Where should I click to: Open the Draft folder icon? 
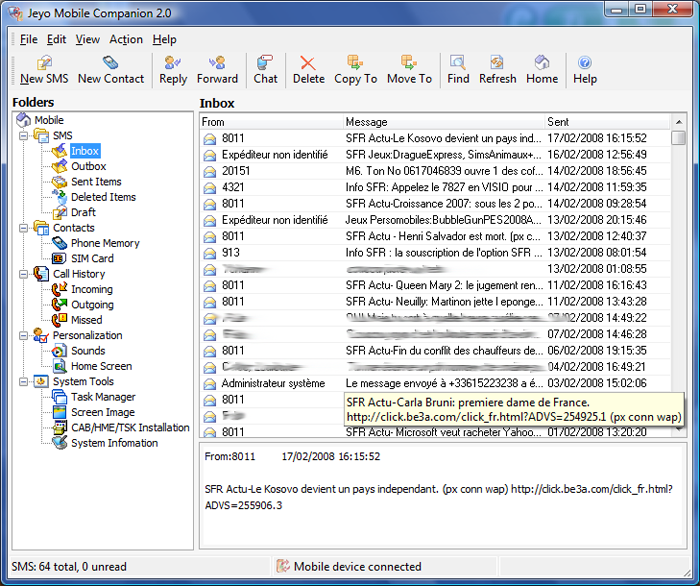[59, 212]
